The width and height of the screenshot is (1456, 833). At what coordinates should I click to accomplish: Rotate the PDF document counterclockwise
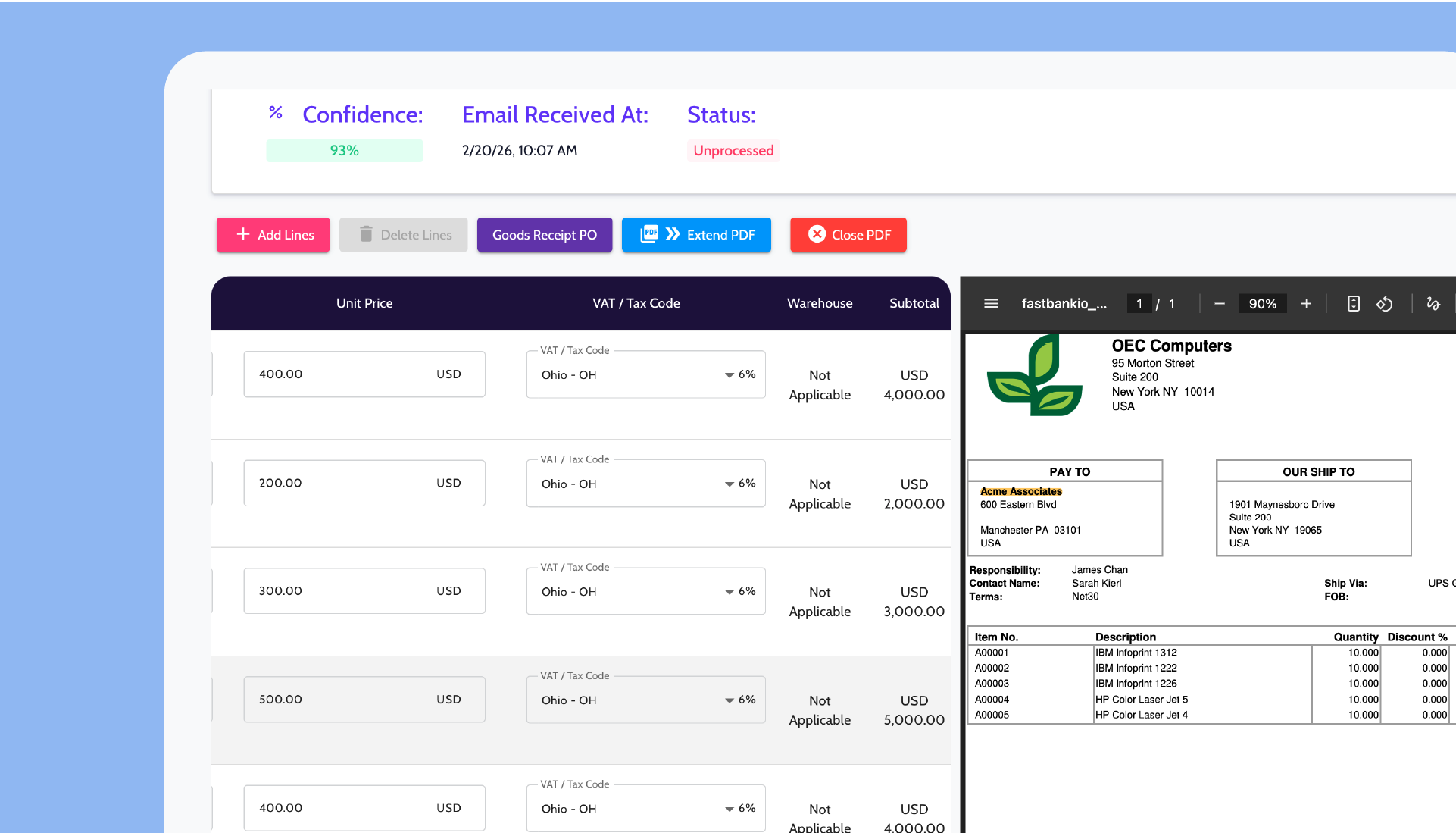[x=1384, y=304]
